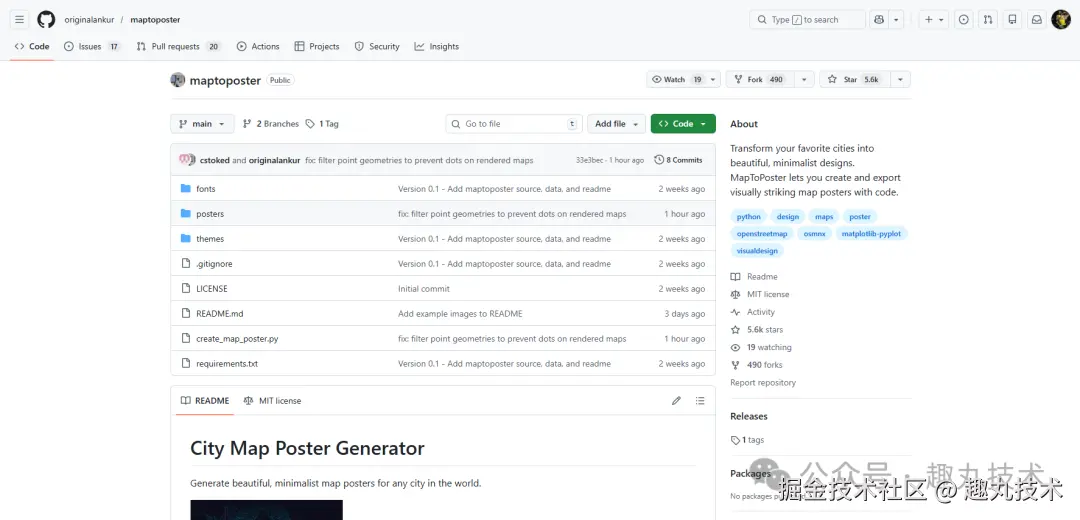The image size is (1080, 520).
Task: Edit README with the pencil icon
Action: coord(676,401)
